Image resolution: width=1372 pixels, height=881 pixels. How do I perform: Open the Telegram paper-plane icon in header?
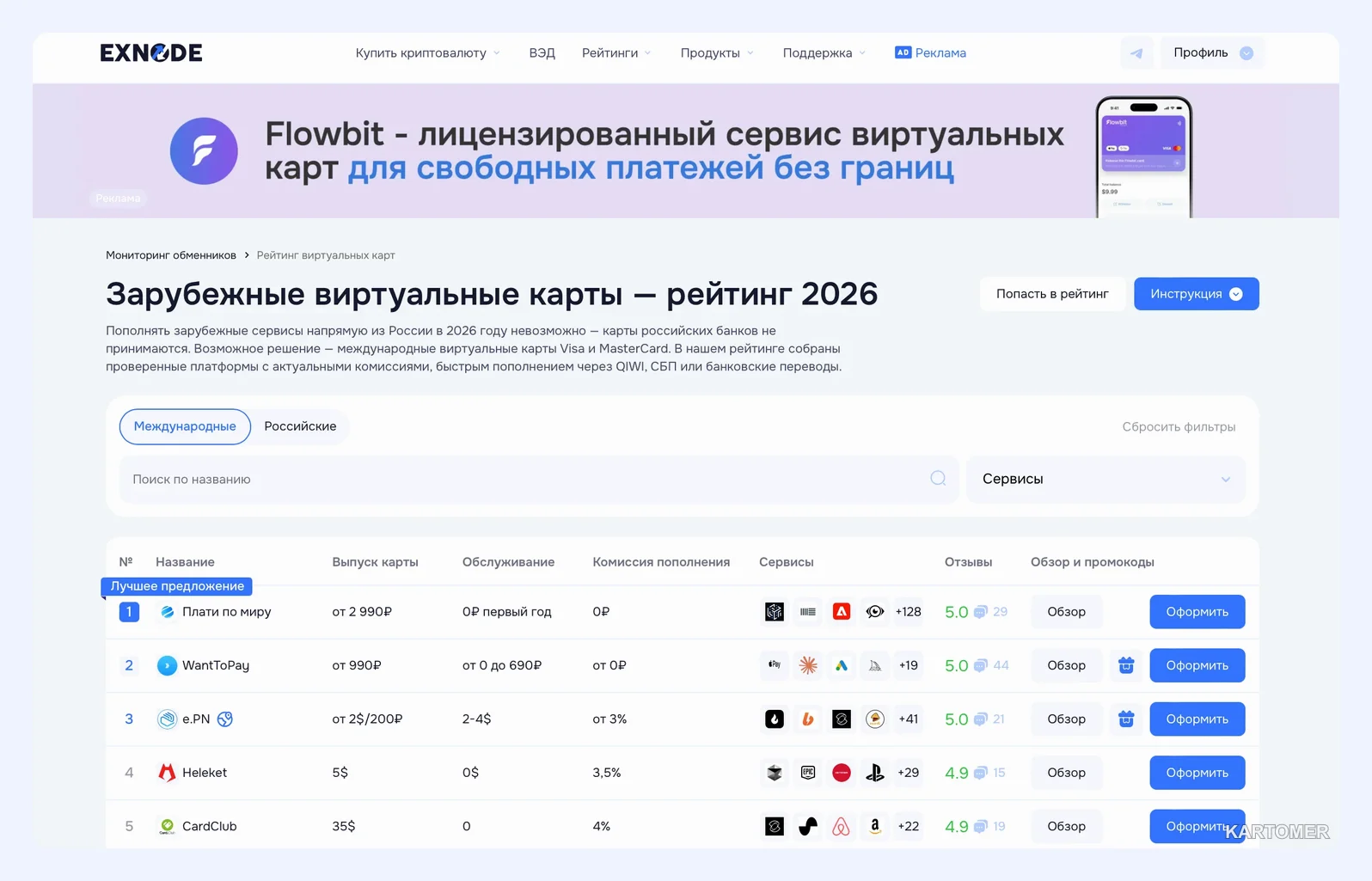[x=1136, y=53]
